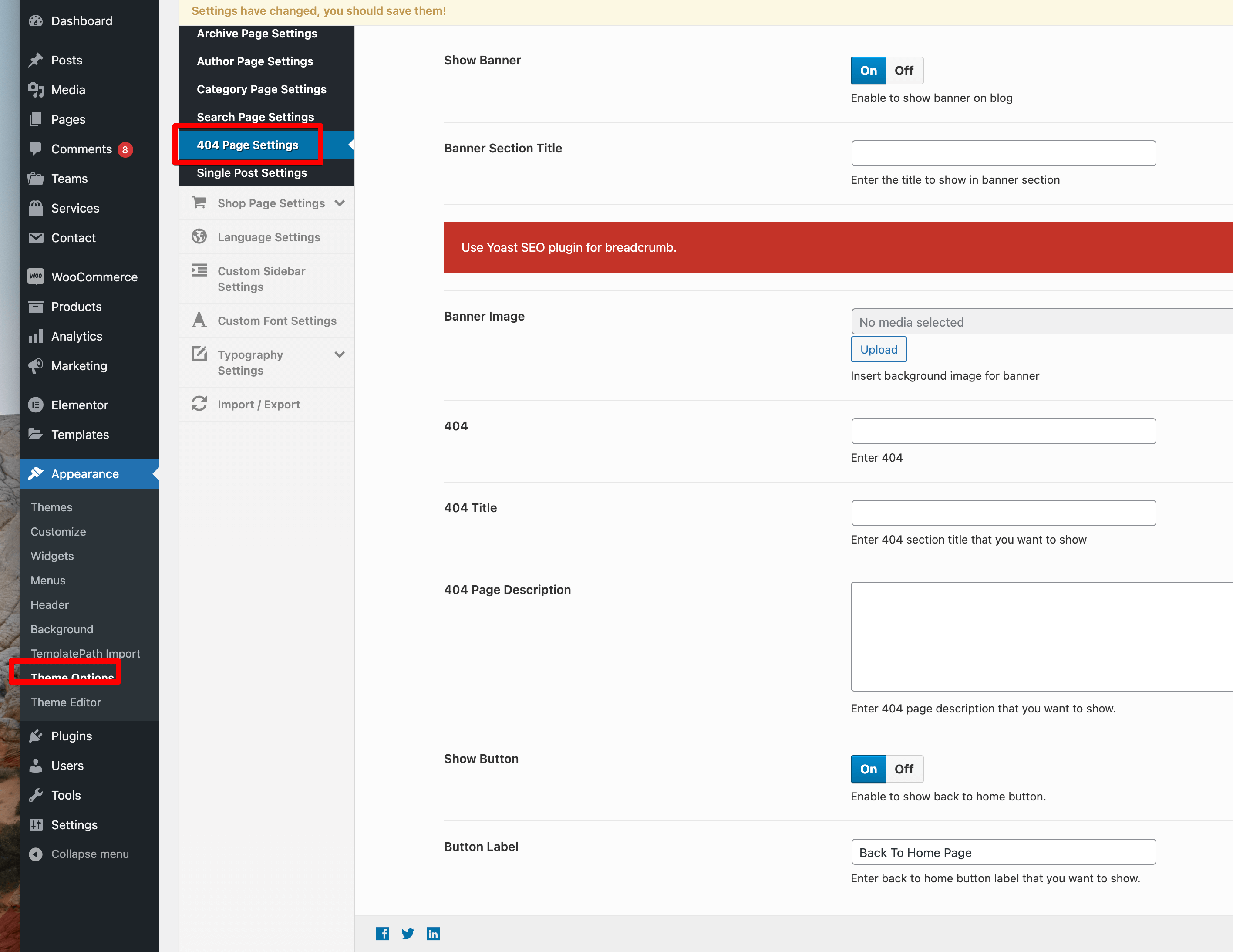This screenshot has width=1233, height=952.
Task: Turn Show Banner toggle Off
Action: 903,71
